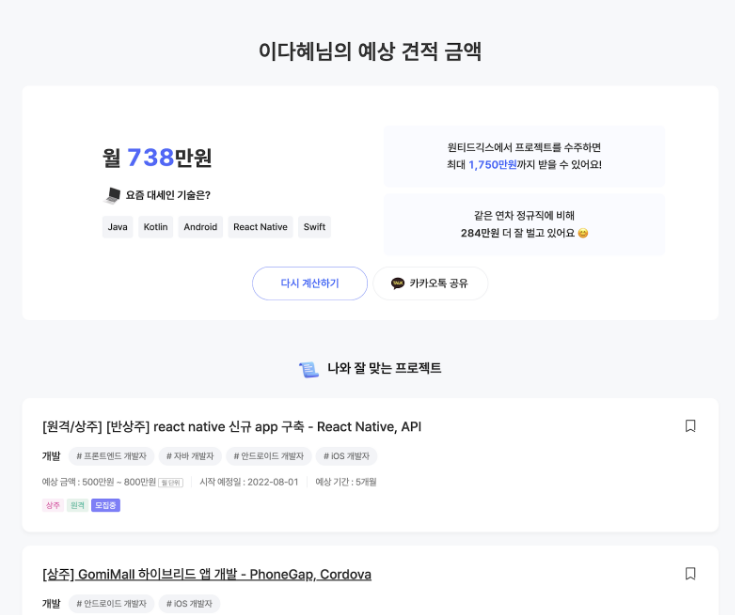Screen dimensions: 735x615
Task: Click the # 자바 개발자 tag
Action: pyautogui.click(x=190, y=456)
